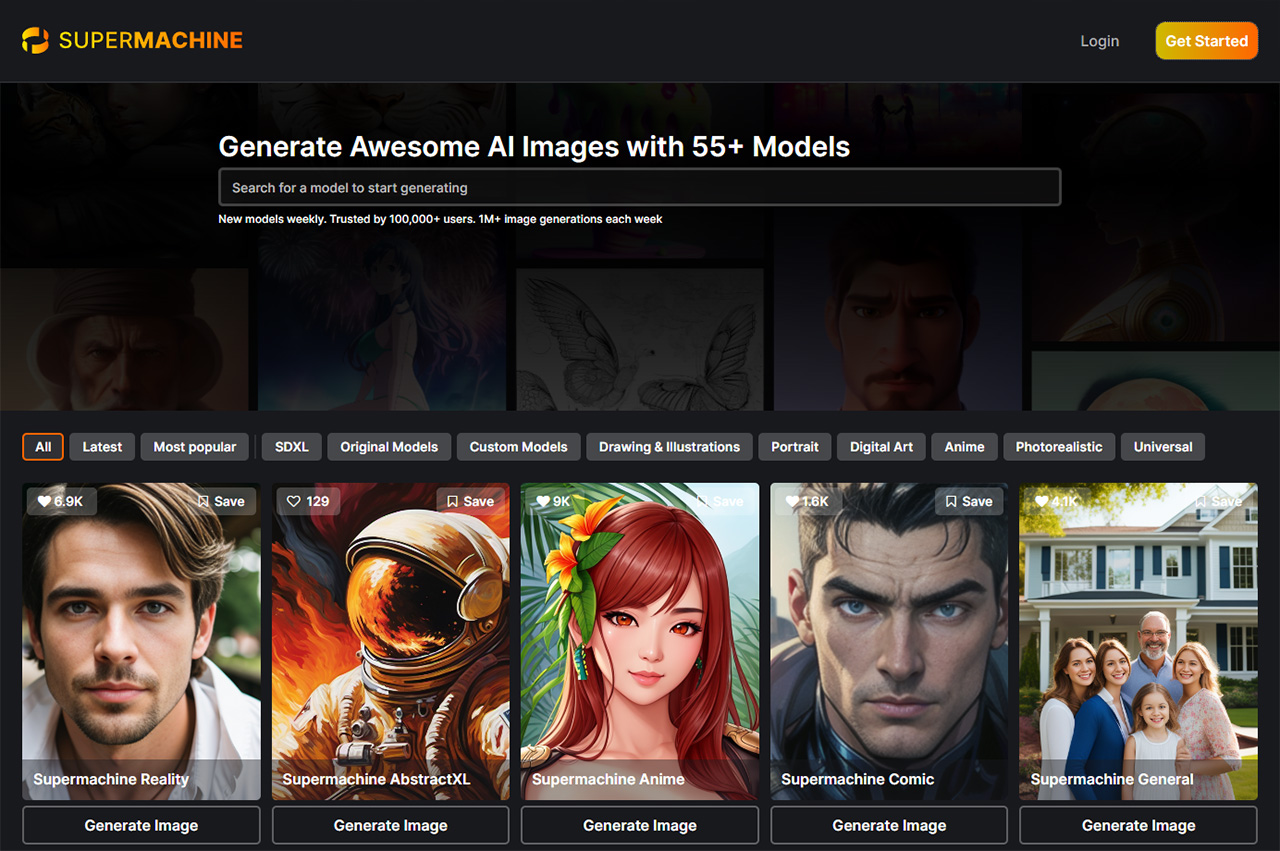Show only SDXL models

coord(292,447)
